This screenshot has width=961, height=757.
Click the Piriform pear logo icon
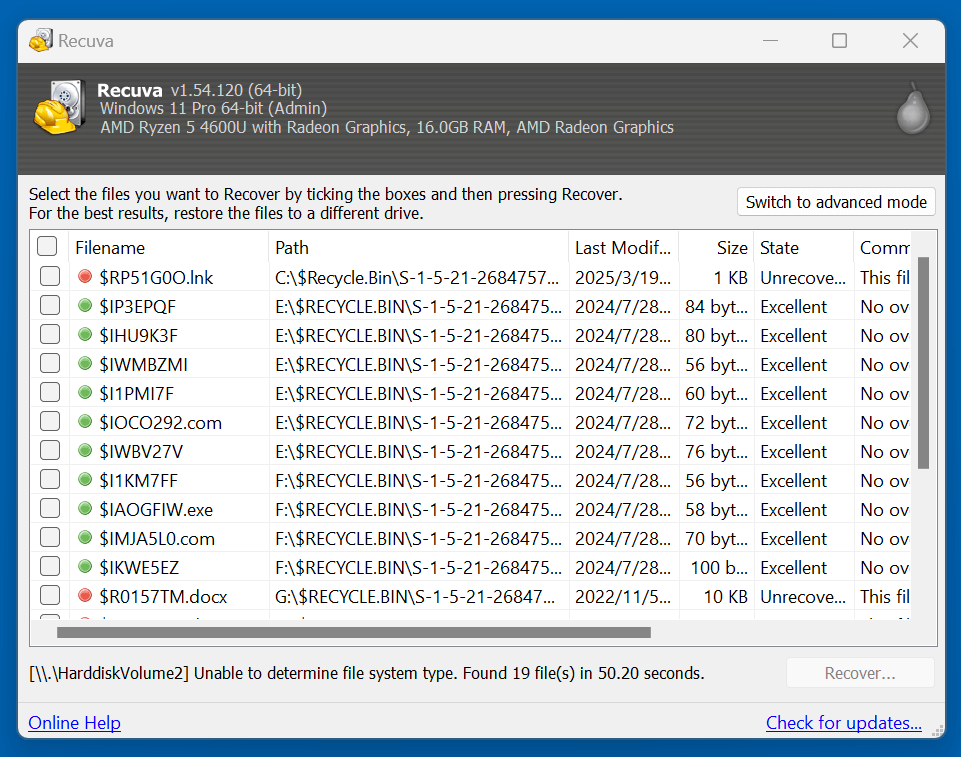(x=911, y=108)
